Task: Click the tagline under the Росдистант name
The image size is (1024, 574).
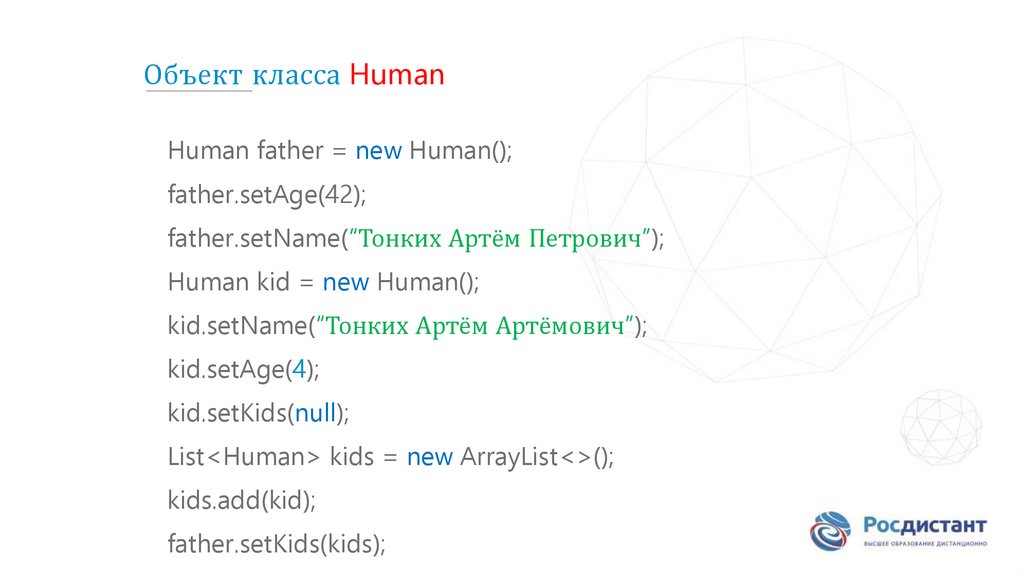Action: pos(925,544)
